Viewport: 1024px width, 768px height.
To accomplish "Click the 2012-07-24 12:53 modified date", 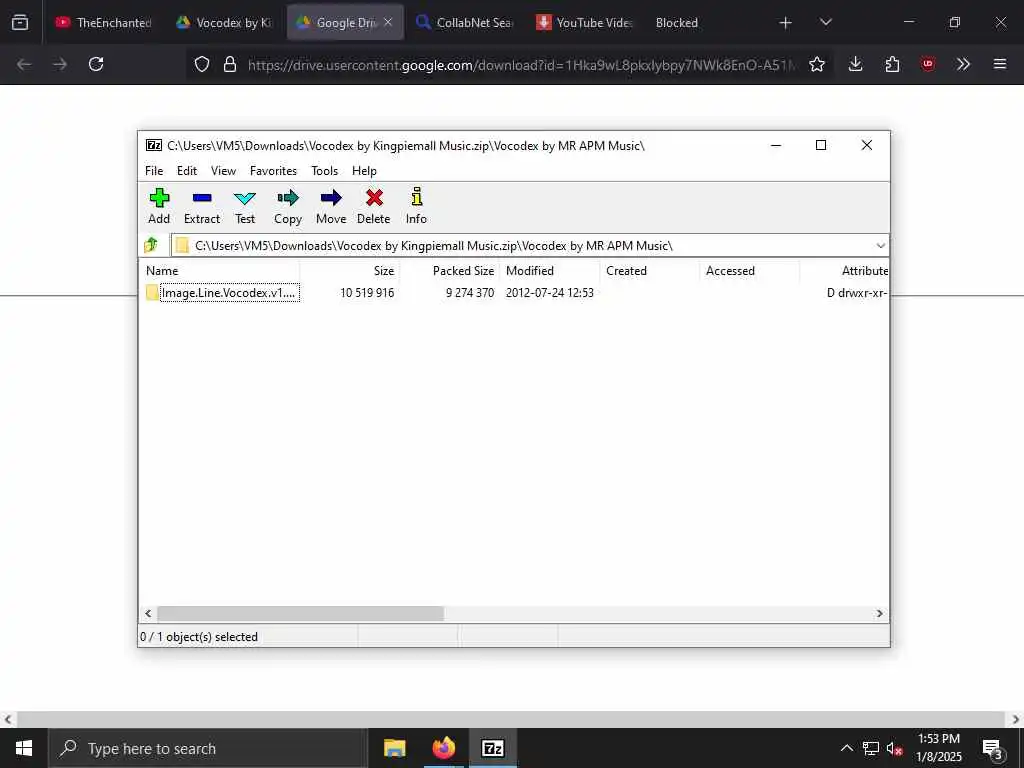I will point(549,293).
